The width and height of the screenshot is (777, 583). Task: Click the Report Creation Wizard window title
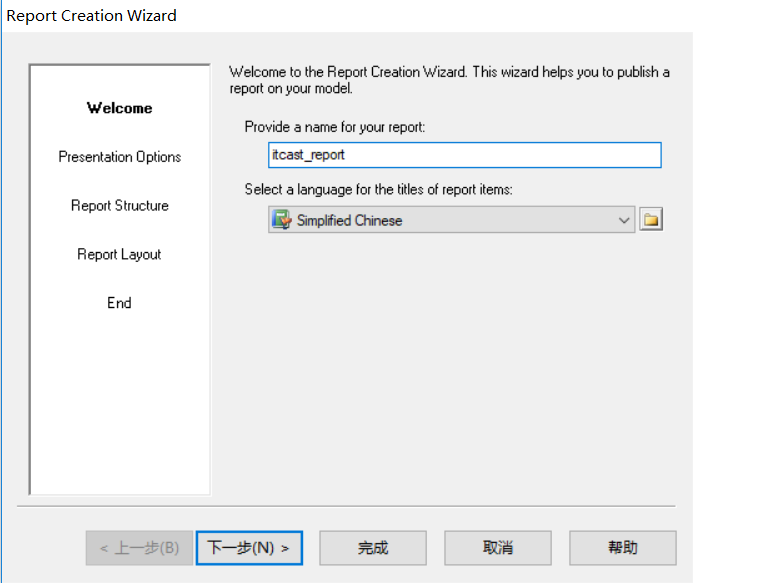pos(91,15)
